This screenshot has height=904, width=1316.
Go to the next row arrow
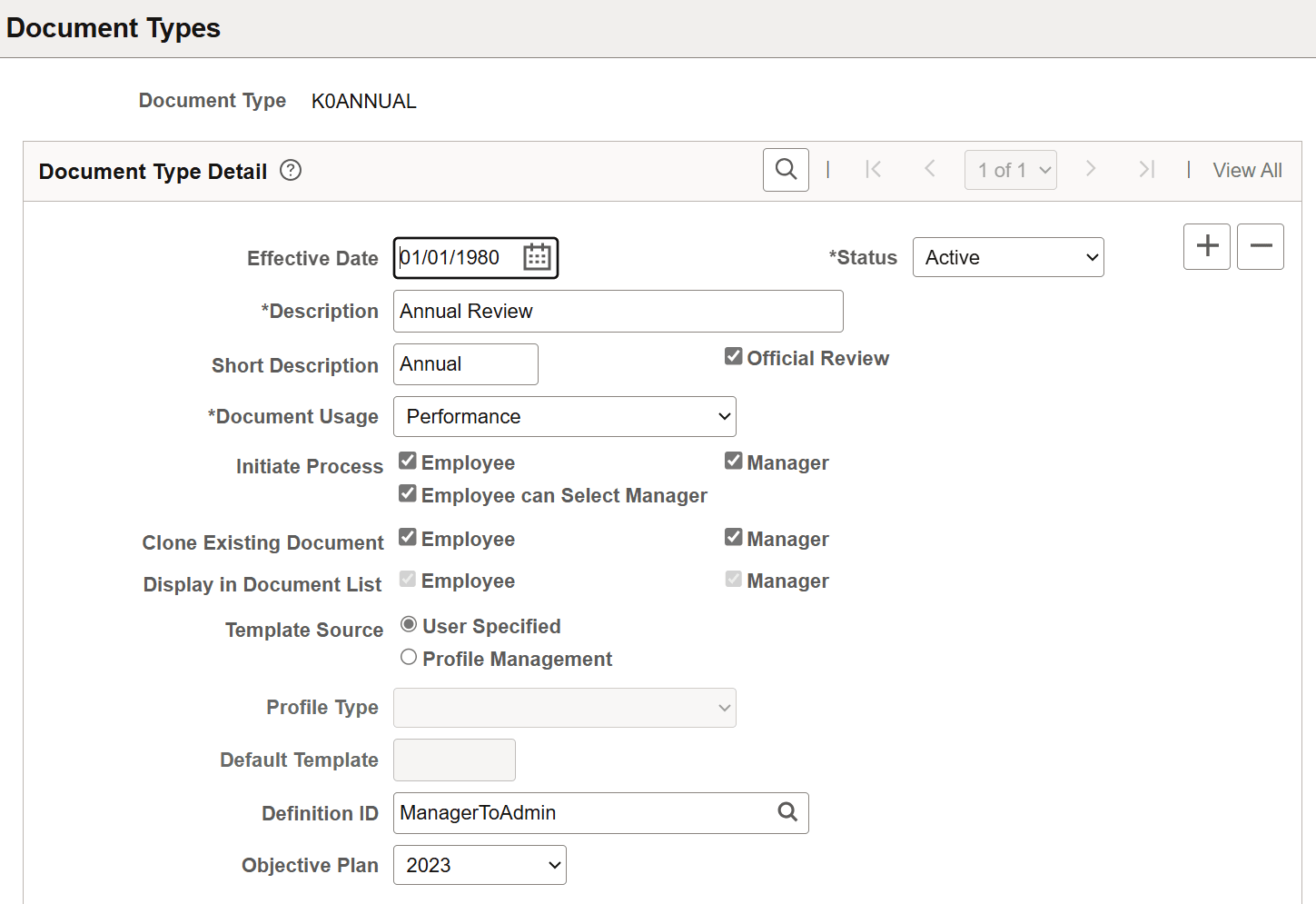[x=1091, y=170]
